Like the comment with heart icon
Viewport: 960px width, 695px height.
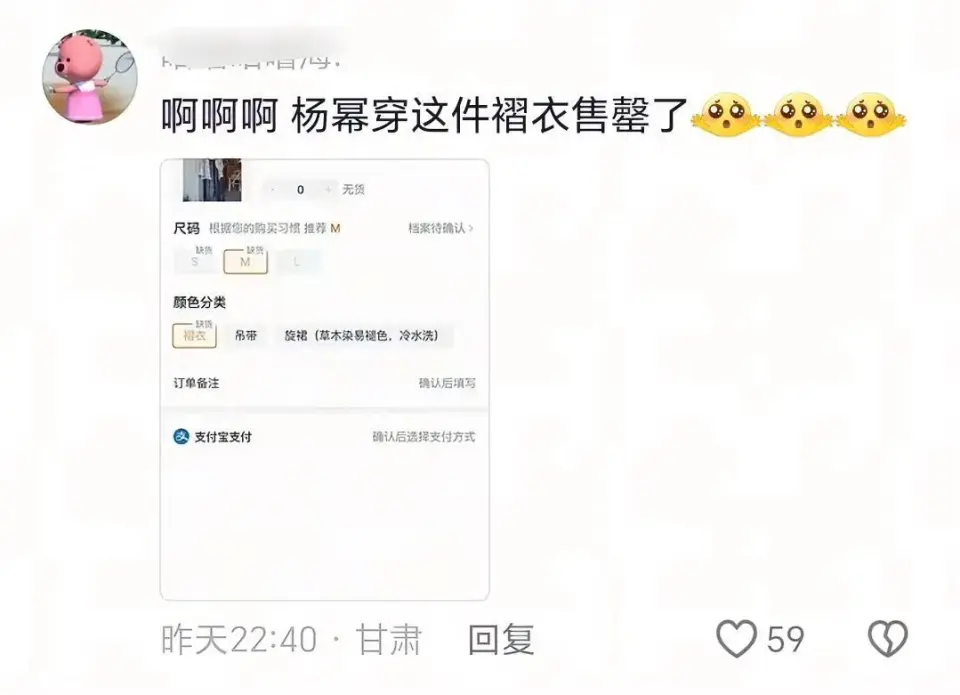click(737, 639)
